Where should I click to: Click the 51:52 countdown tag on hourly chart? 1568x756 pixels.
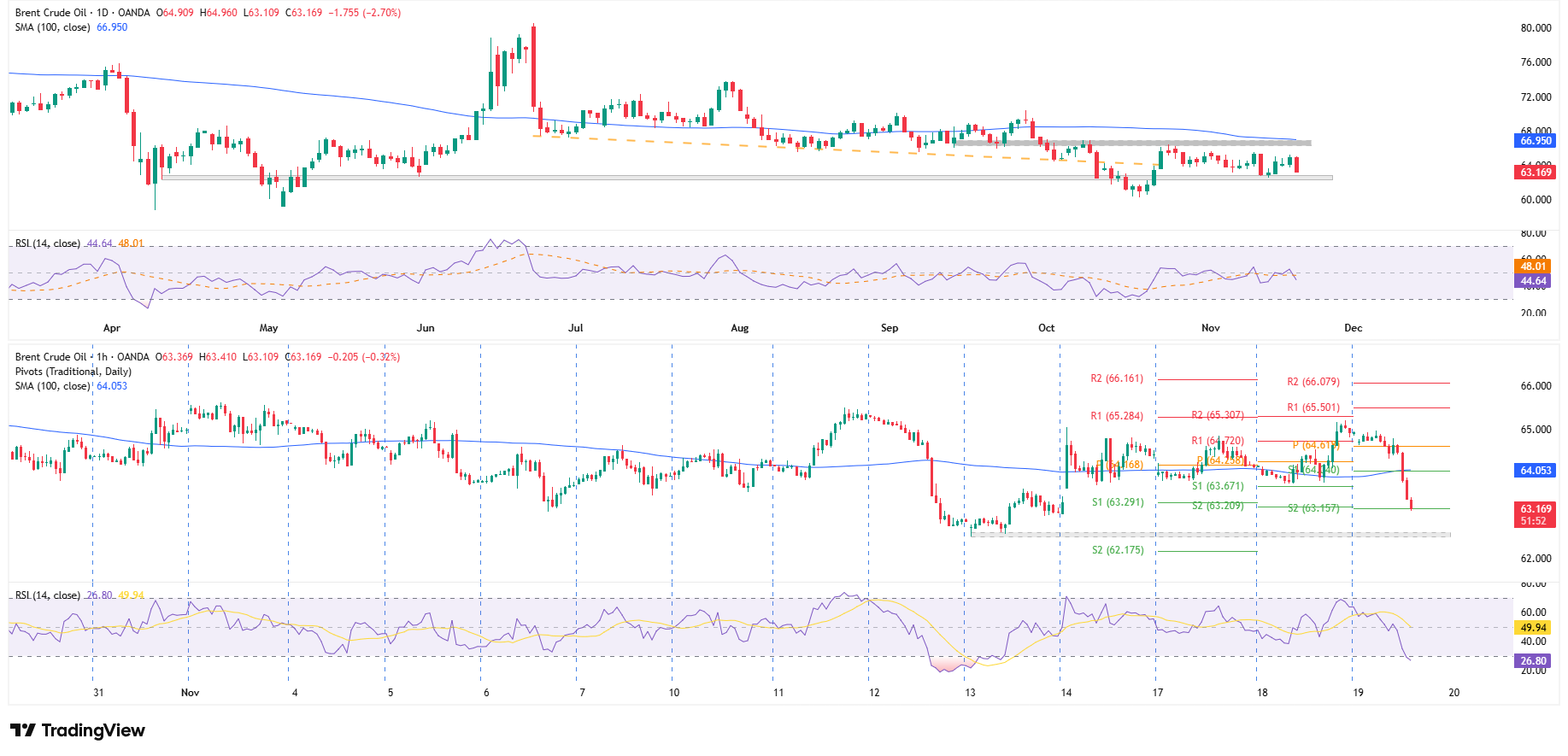click(x=1533, y=521)
